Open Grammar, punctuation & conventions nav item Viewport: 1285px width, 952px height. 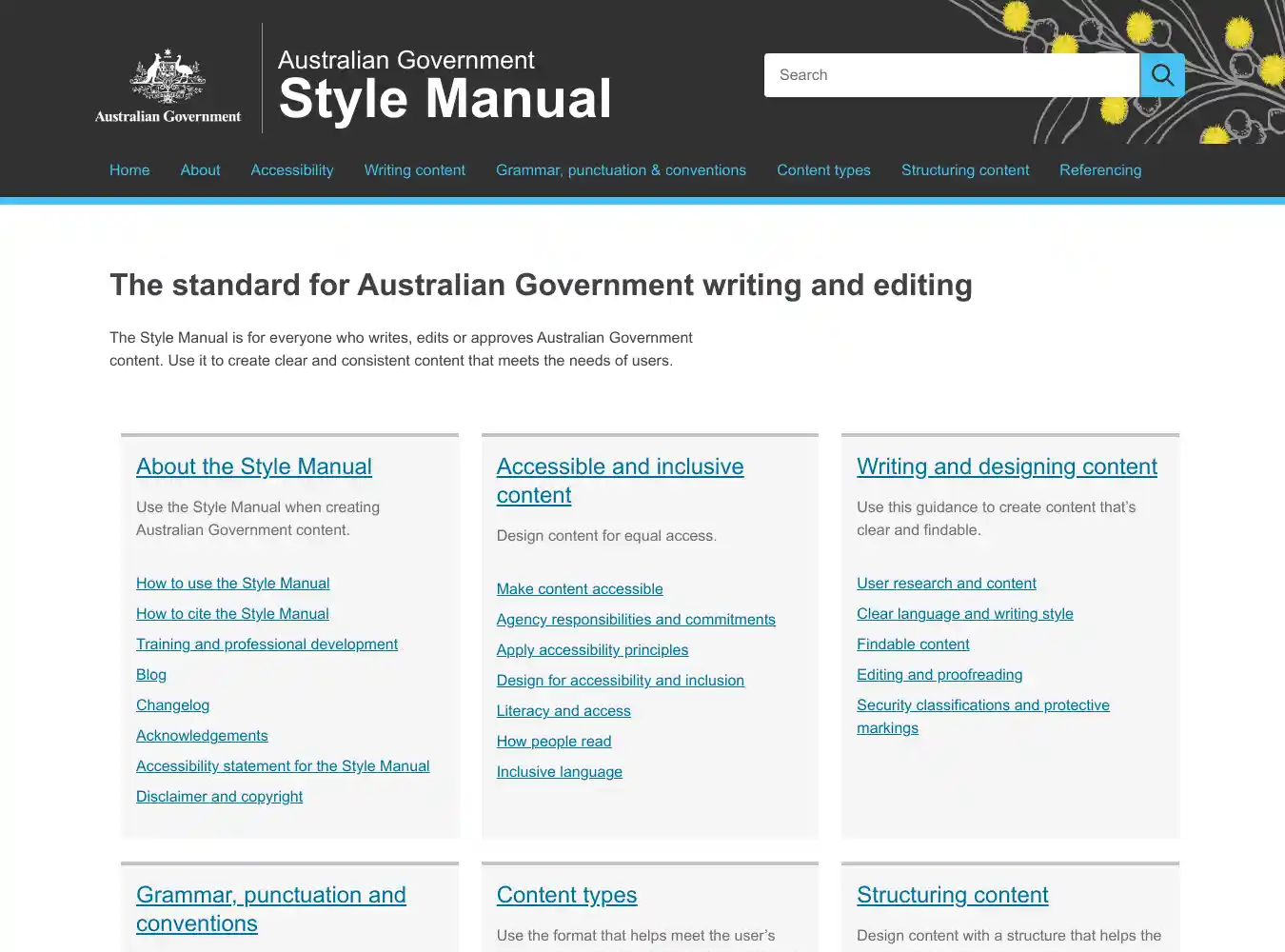tap(621, 170)
